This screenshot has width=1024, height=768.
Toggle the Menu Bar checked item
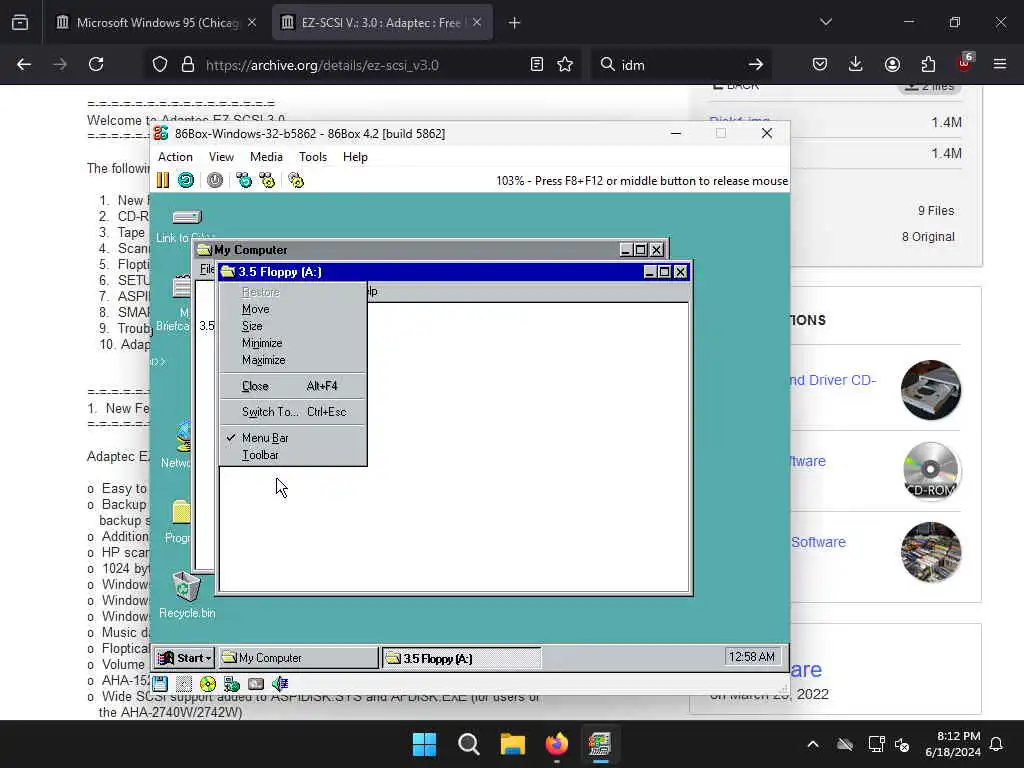(293, 438)
